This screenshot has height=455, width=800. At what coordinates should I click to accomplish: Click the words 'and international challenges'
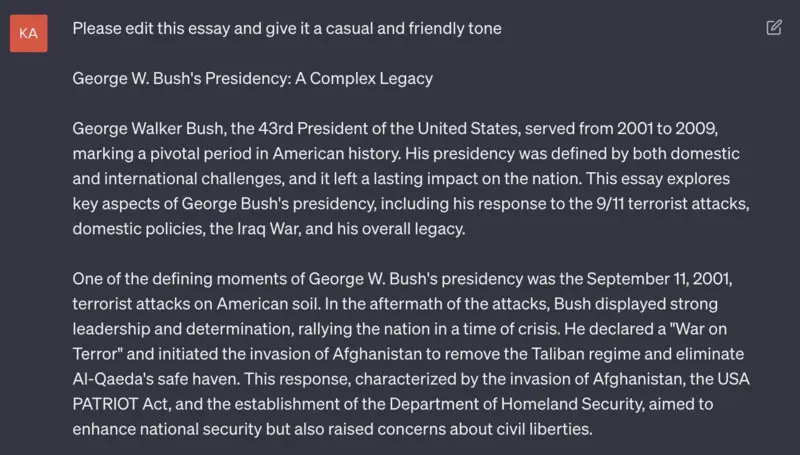click(178, 179)
